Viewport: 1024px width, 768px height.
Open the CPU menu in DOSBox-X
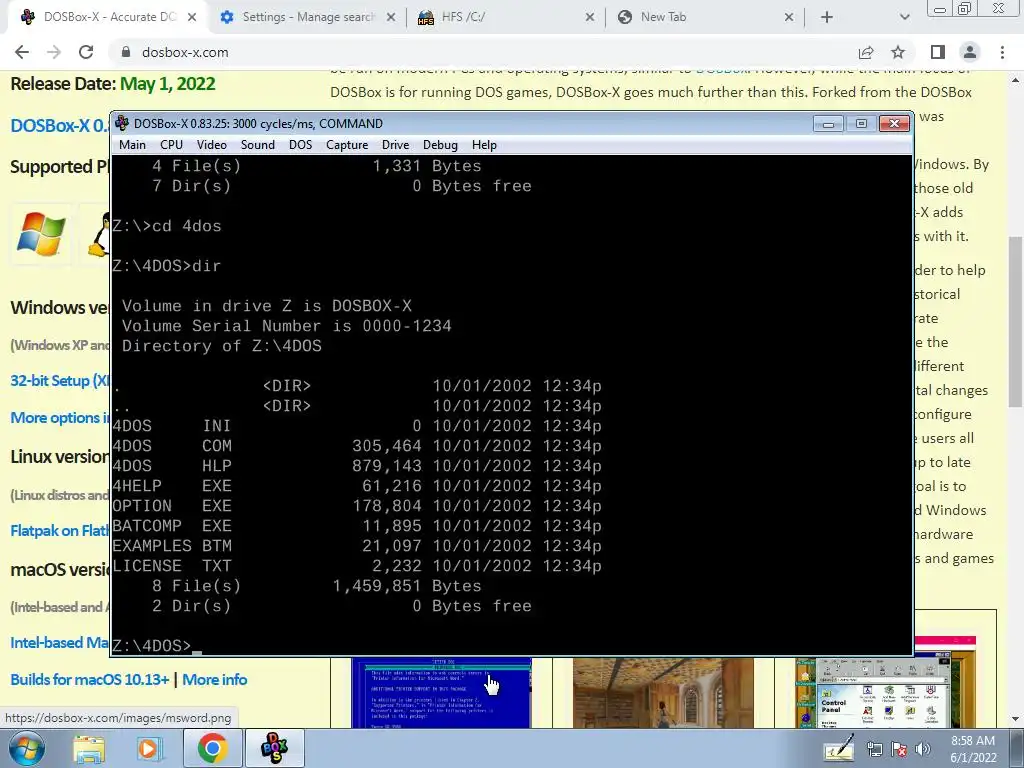point(171,145)
